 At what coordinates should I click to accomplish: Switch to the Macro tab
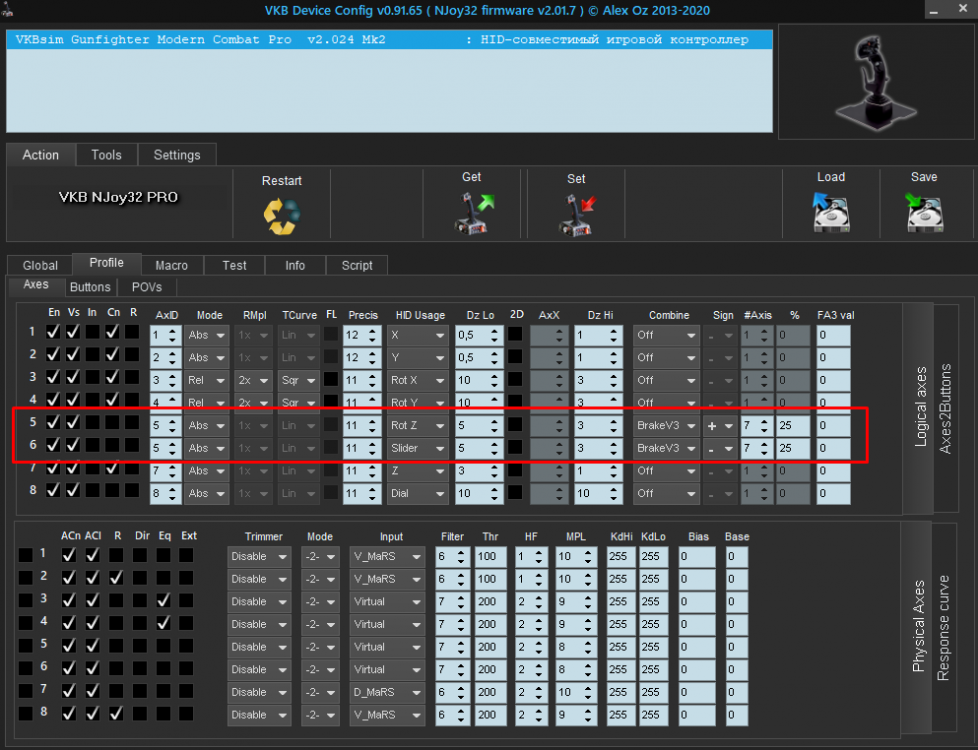coord(171,265)
